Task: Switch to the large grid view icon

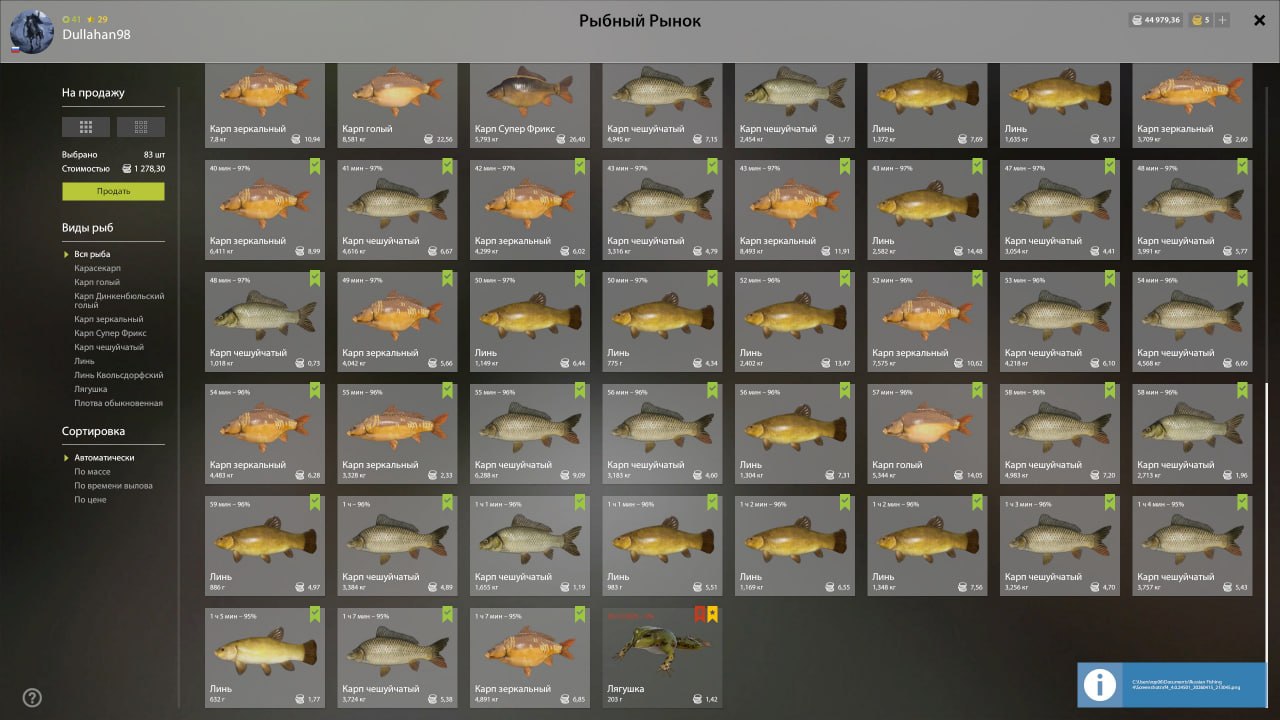Action: pos(86,127)
